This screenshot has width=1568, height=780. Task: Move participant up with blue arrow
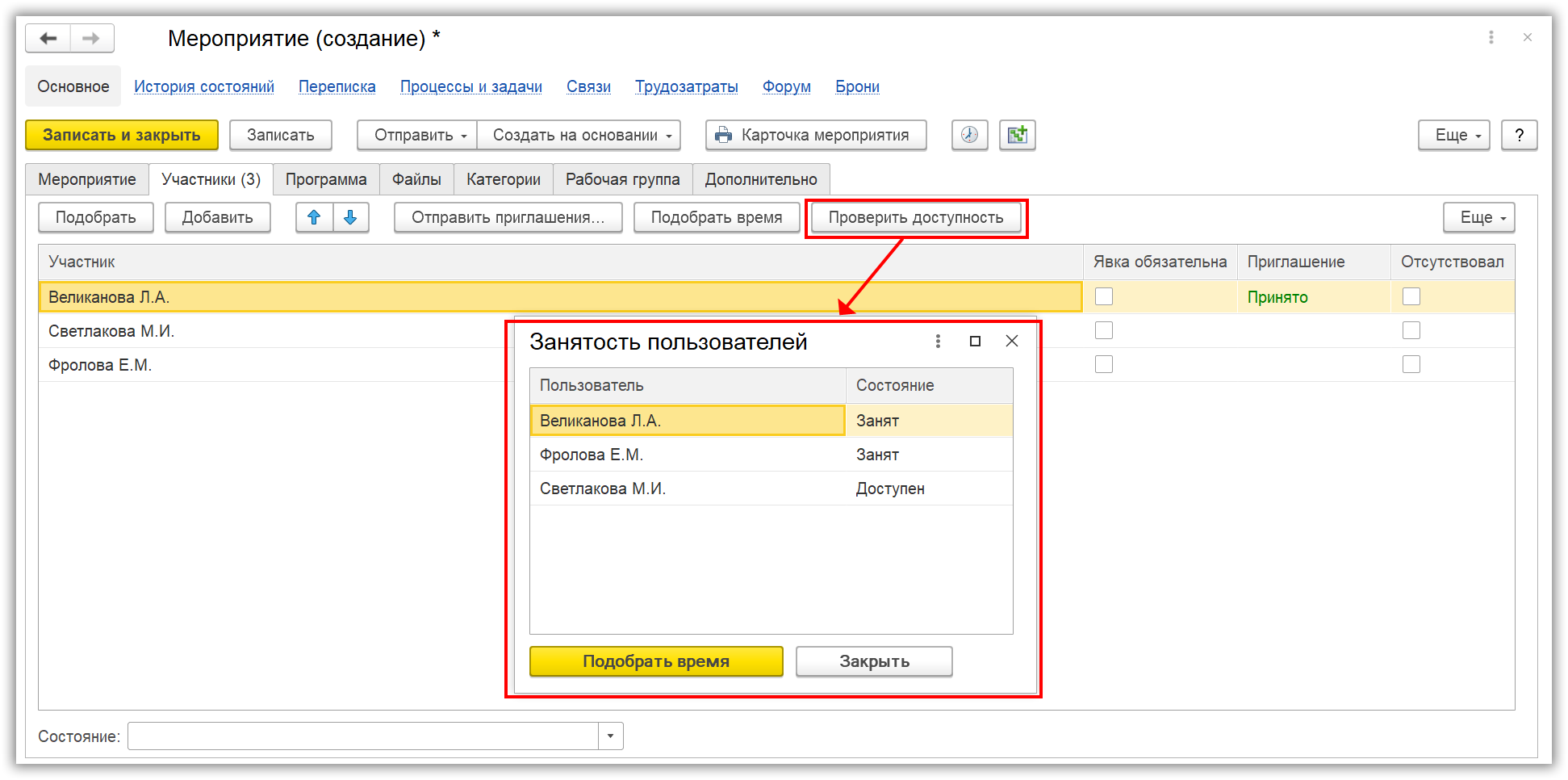click(314, 217)
